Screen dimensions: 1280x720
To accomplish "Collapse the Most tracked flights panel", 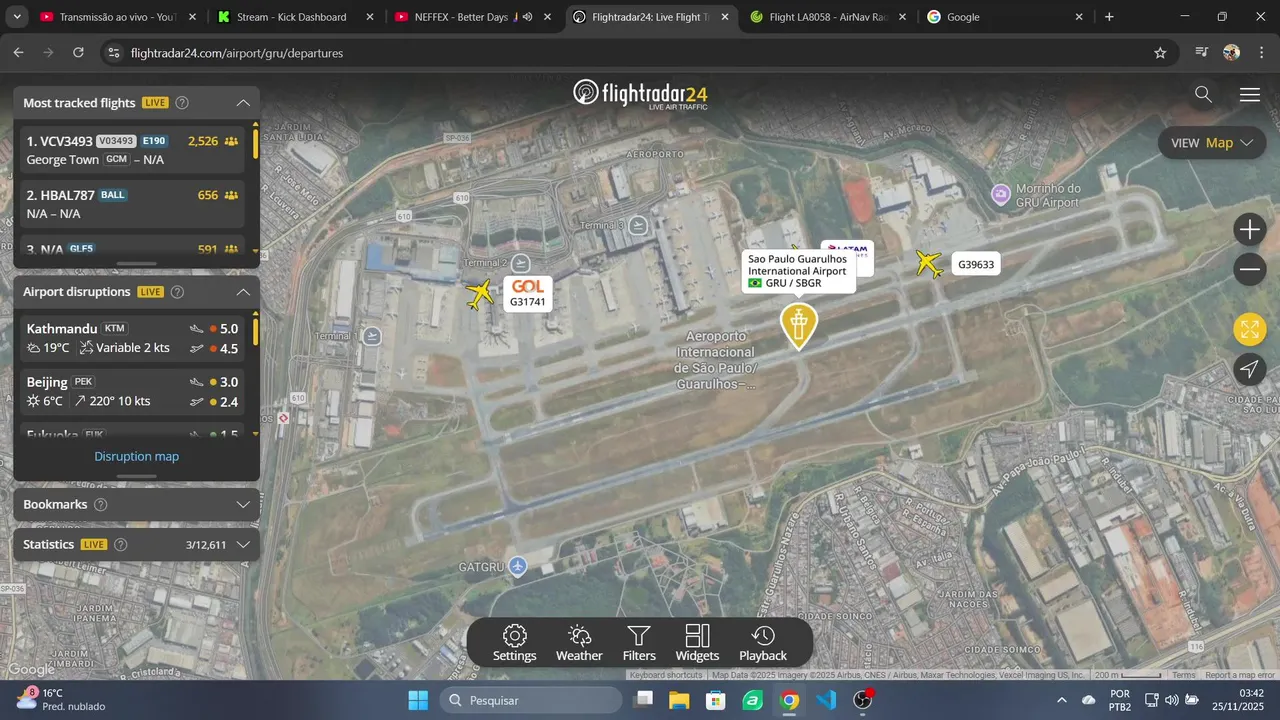I will point(243,102).
